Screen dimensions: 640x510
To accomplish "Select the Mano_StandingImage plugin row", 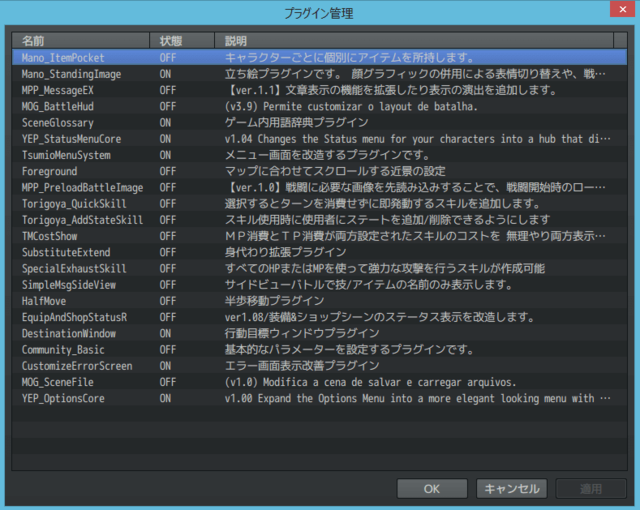I will (320, 74).
